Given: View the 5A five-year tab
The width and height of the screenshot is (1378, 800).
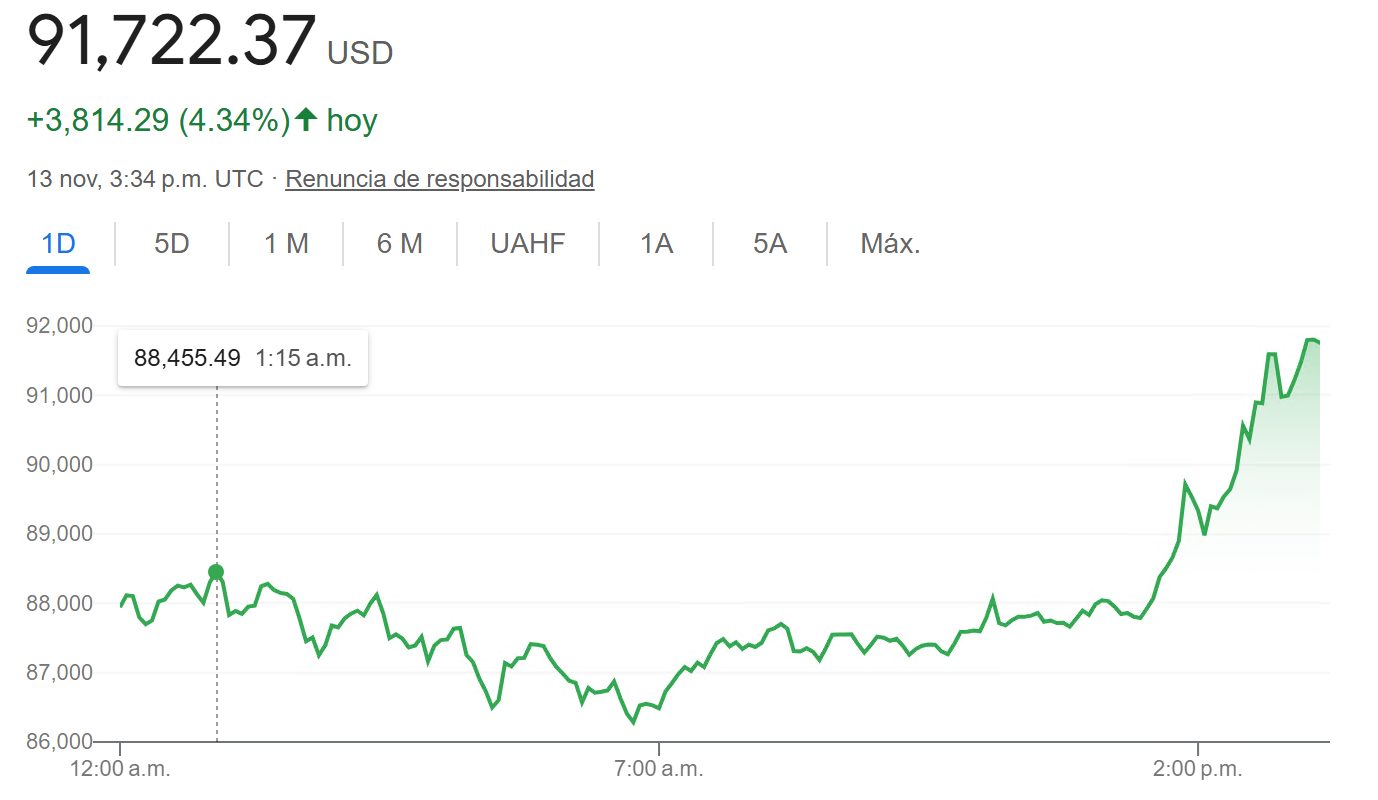Looking at the screenshot, I should pos(770,243).
